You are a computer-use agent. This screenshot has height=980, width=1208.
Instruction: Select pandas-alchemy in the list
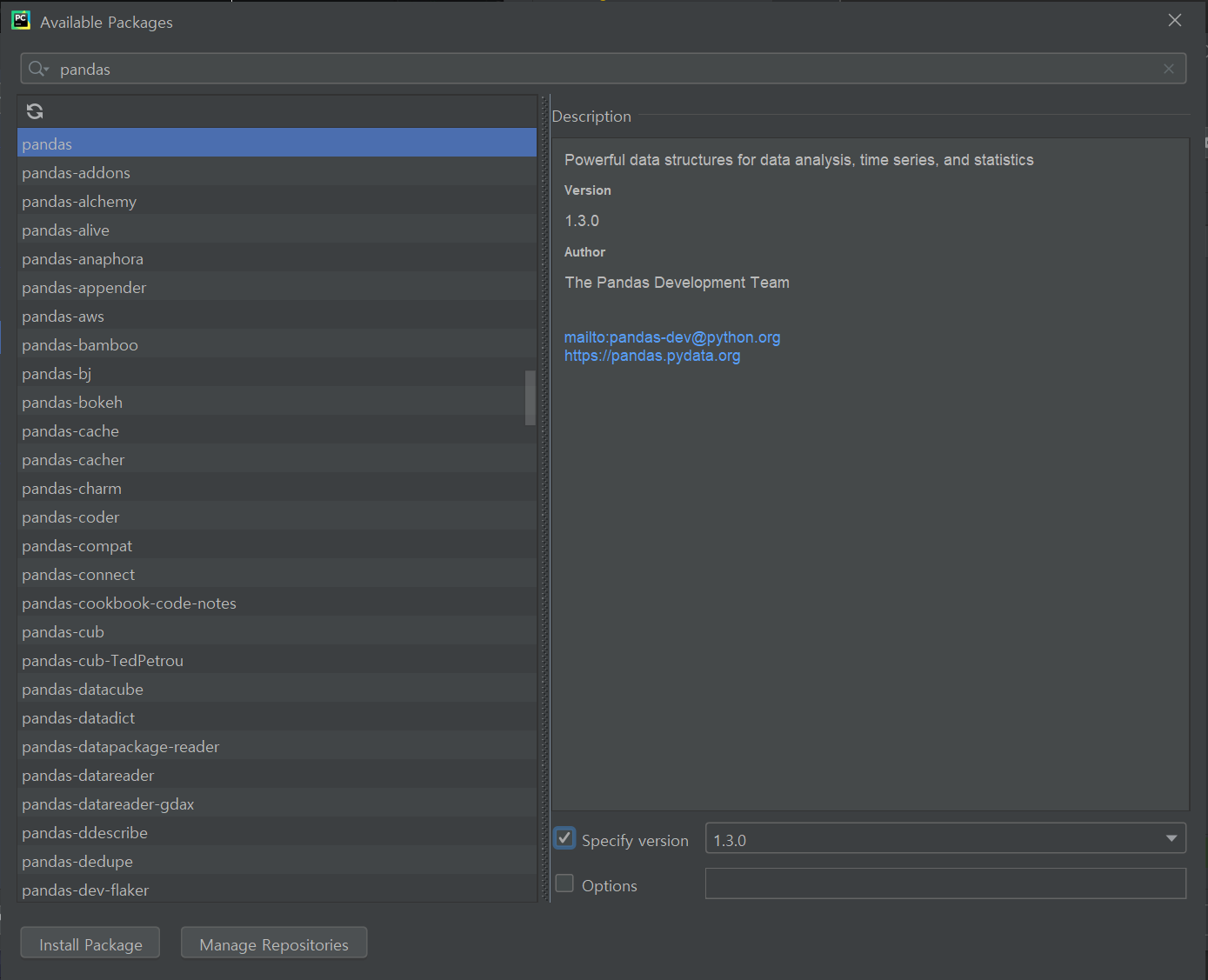click(x=277, y=201)
